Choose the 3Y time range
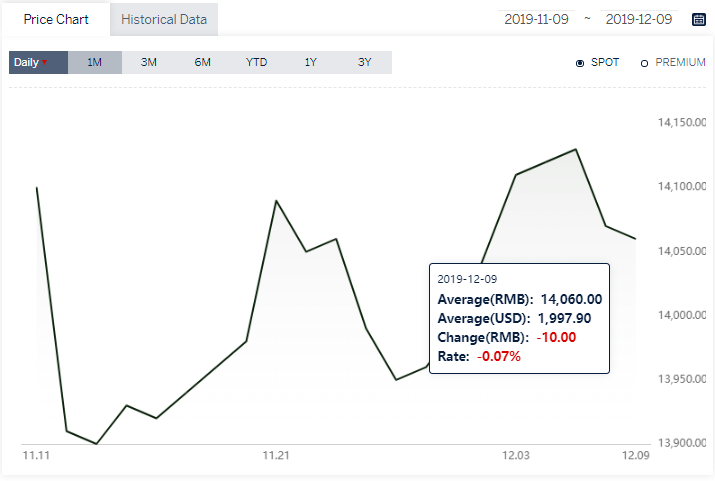This screenshot has height=481, width=715. [x=364, y=62]
